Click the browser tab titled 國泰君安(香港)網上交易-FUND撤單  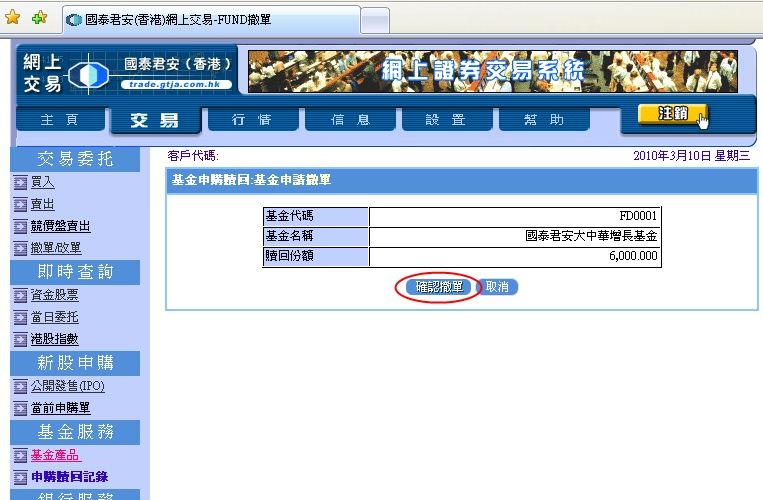point(212,20)
